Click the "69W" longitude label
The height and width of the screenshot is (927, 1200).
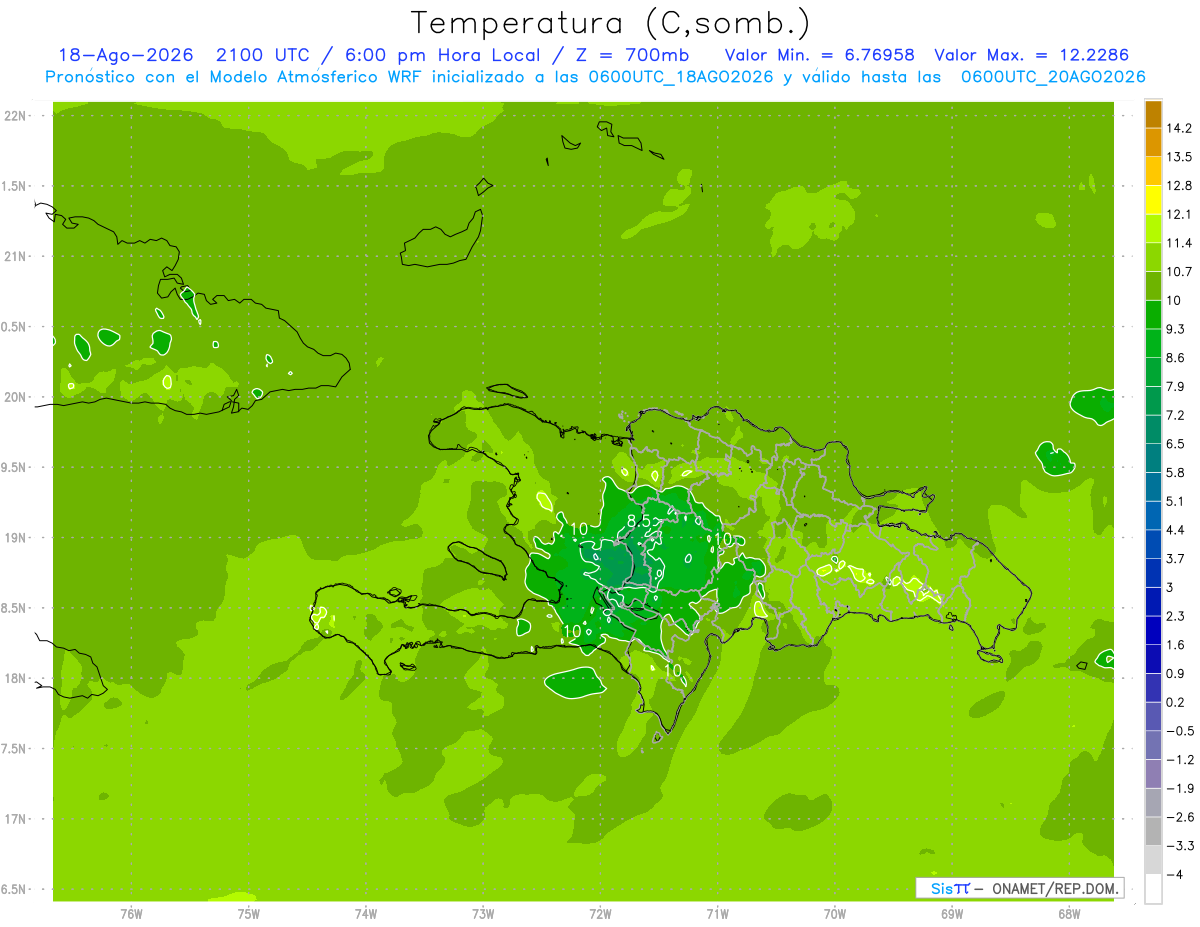pos(952,914)
